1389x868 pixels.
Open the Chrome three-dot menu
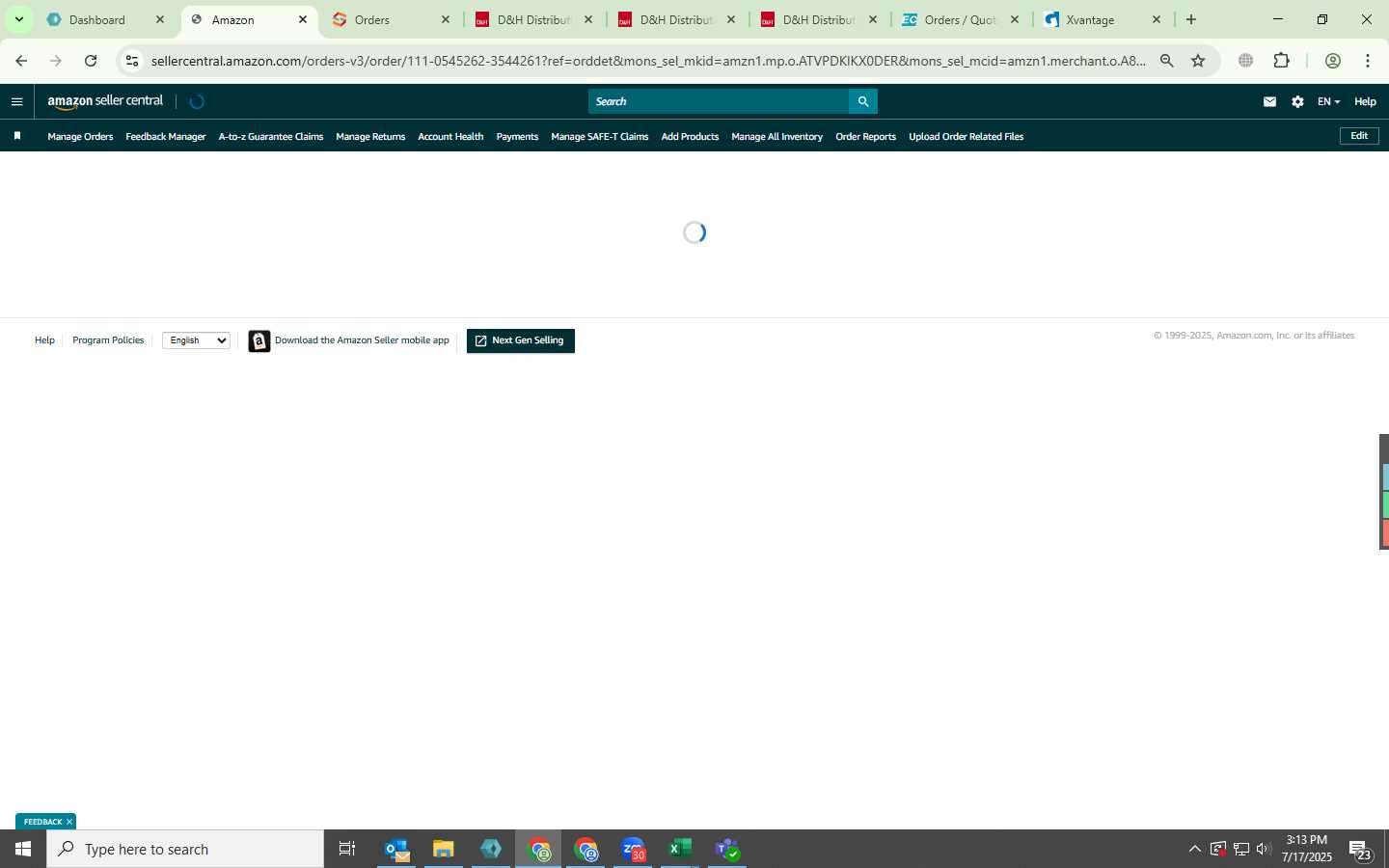coord(1368,61)
